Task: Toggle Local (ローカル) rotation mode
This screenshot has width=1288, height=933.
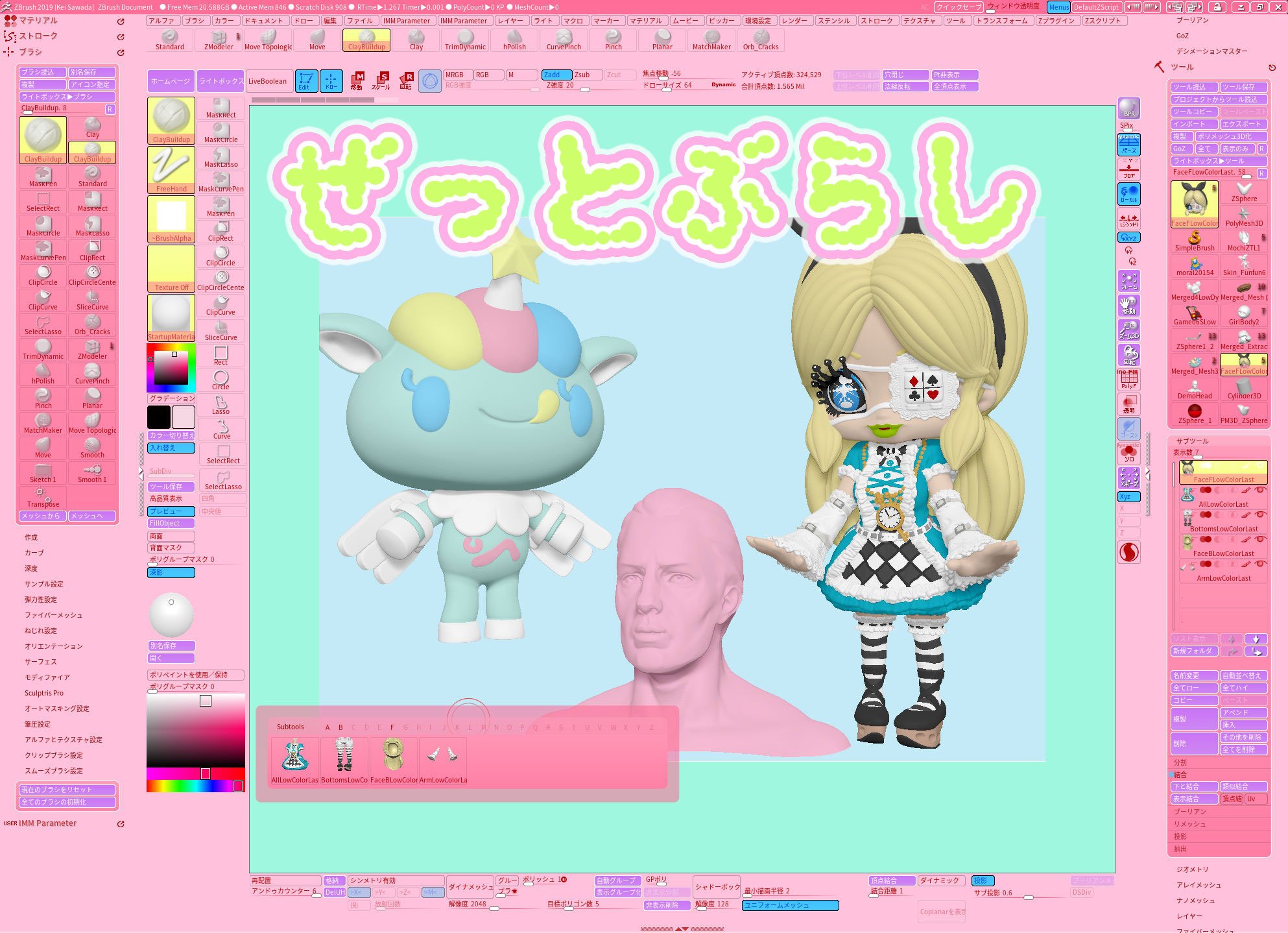Action: point(1129,194)
